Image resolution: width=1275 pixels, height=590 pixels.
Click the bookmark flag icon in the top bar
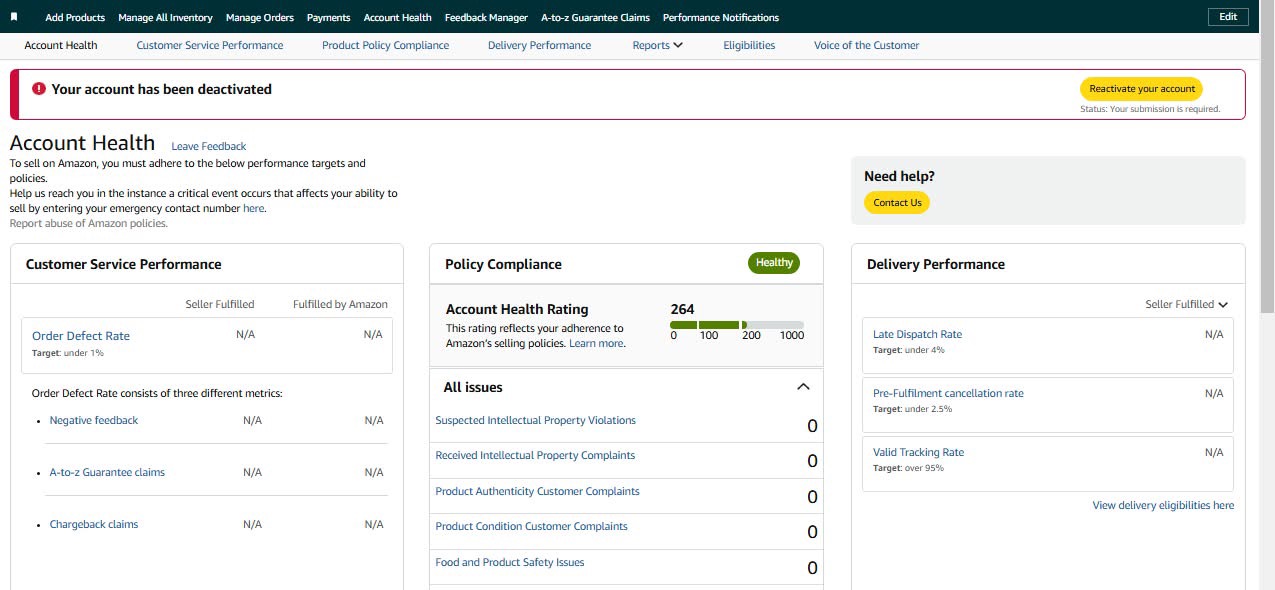pos(14,17)
